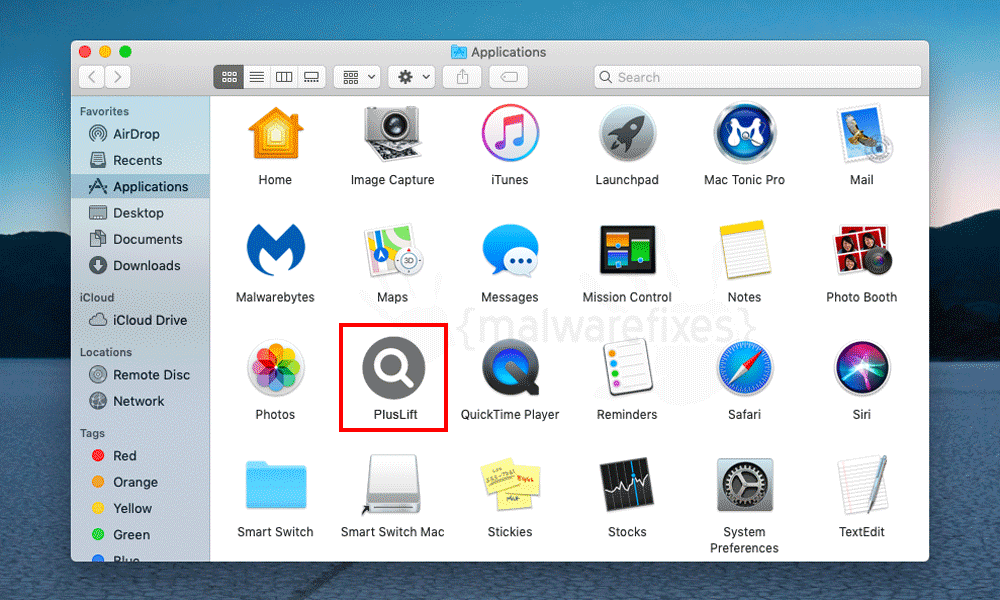1000x600 pixels.
Task: Open Desktop in the sidebar
Action: 140,213
